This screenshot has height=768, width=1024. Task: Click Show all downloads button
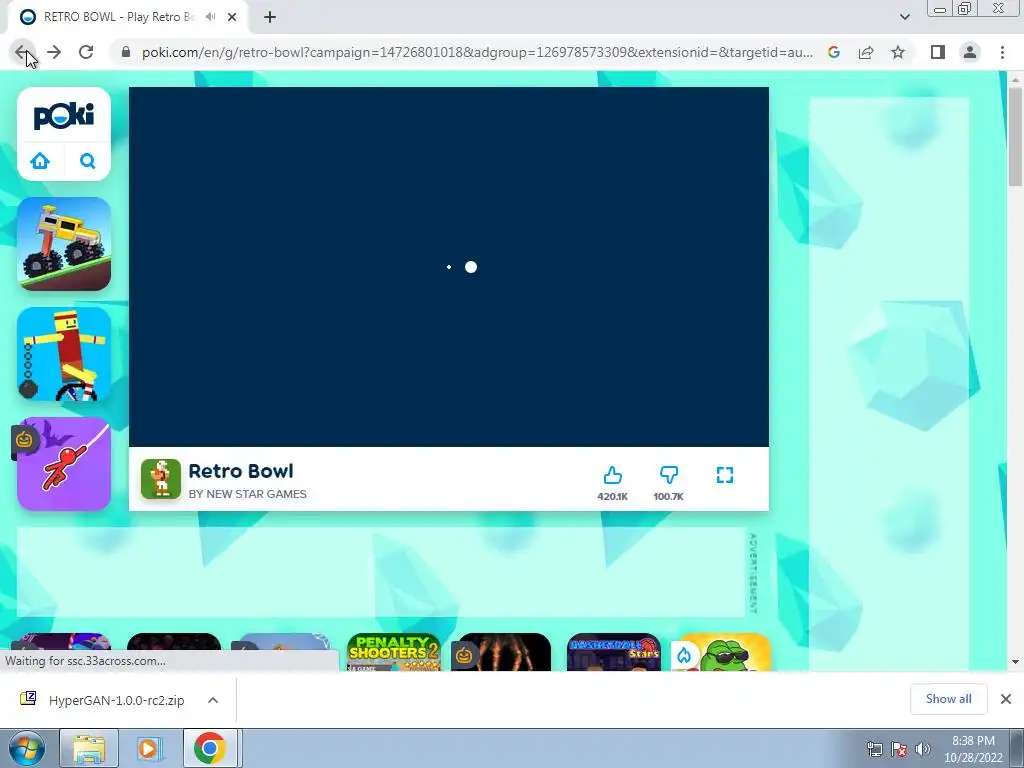[x=948, y=699]
